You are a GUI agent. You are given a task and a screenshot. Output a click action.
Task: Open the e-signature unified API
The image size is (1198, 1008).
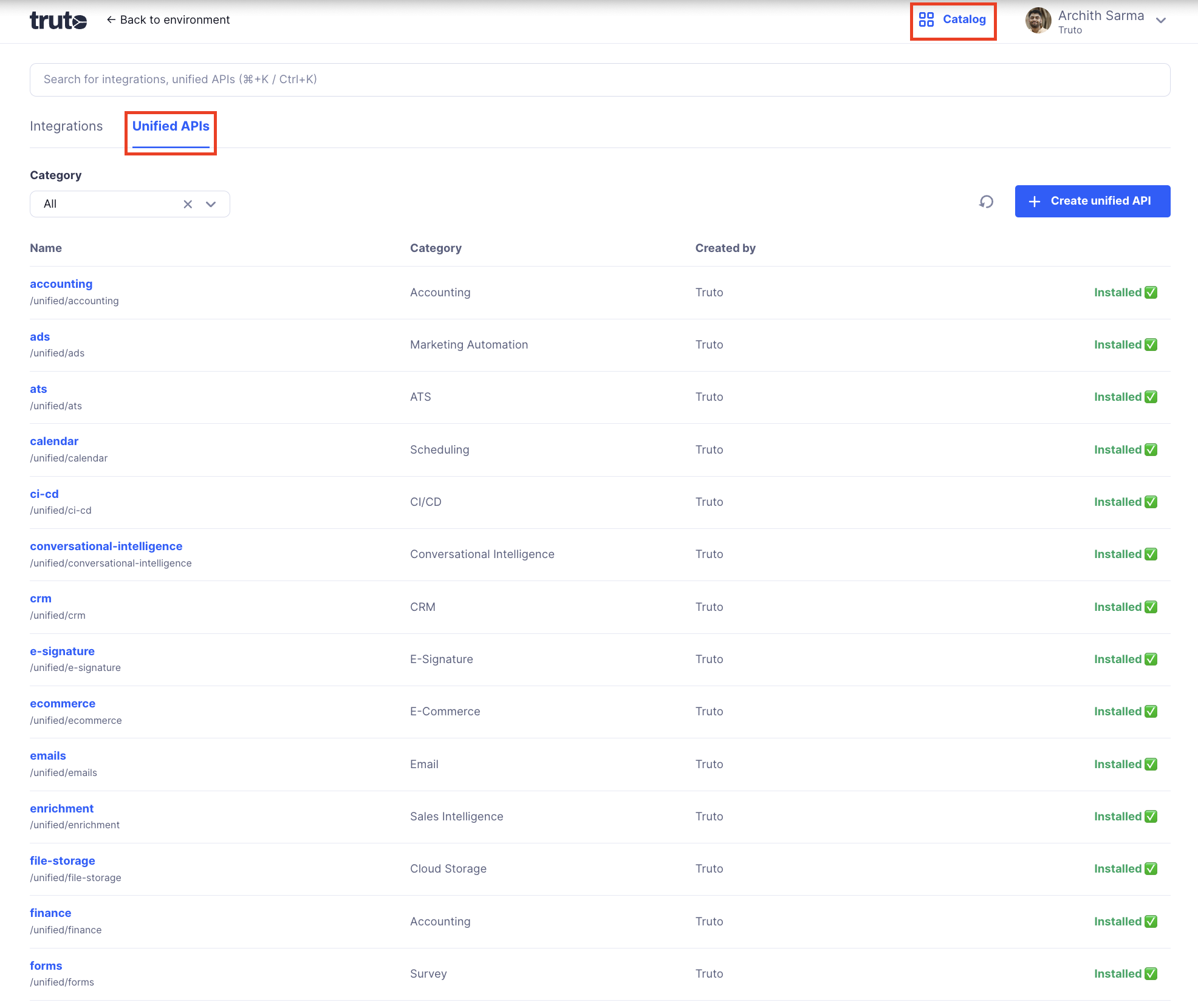click(63, 652)
